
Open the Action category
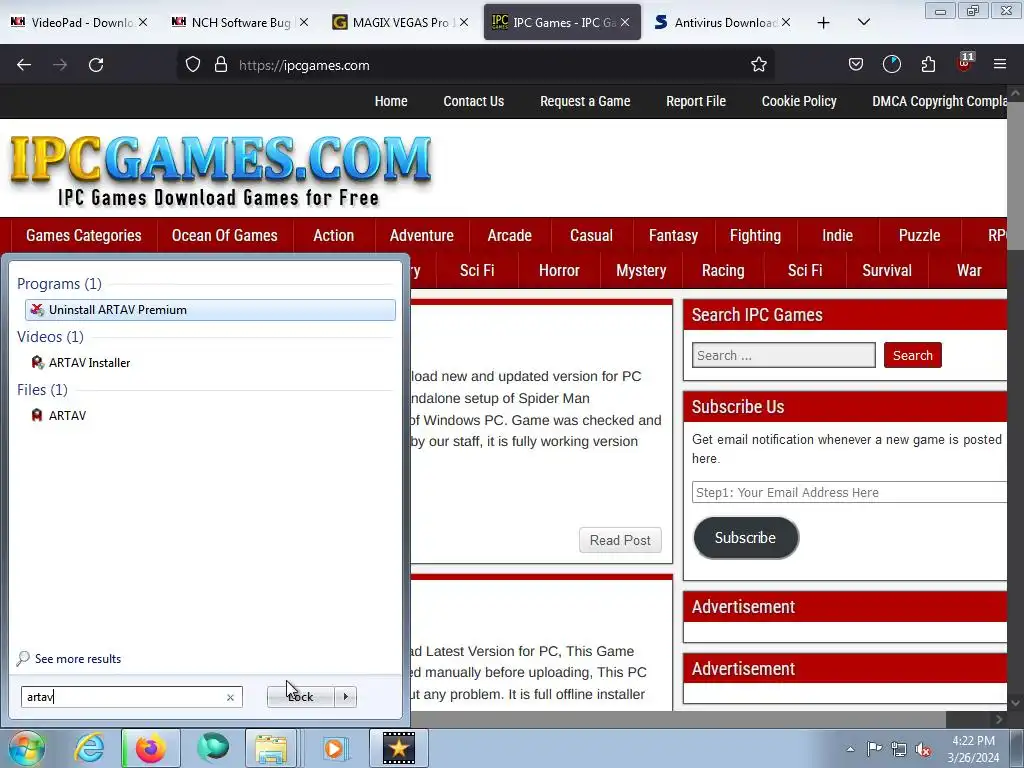pos(334,235)
